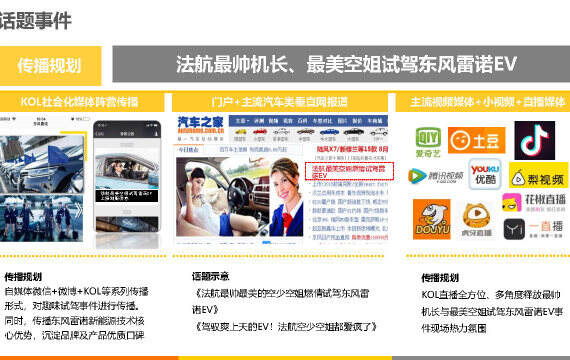Click the iQIYI green logo
Screen dimensions: 570x360
(x=428, y=142)
